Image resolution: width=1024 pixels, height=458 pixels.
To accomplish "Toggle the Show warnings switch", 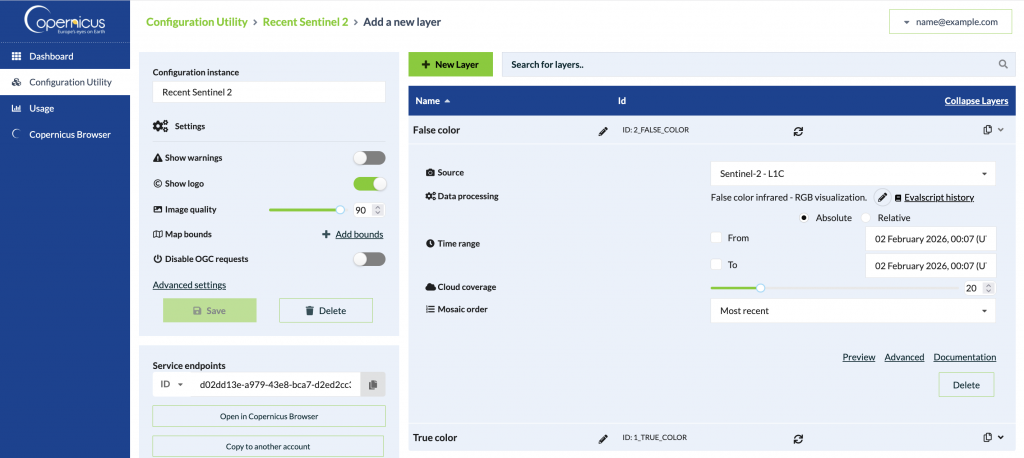I will [369, 158].
